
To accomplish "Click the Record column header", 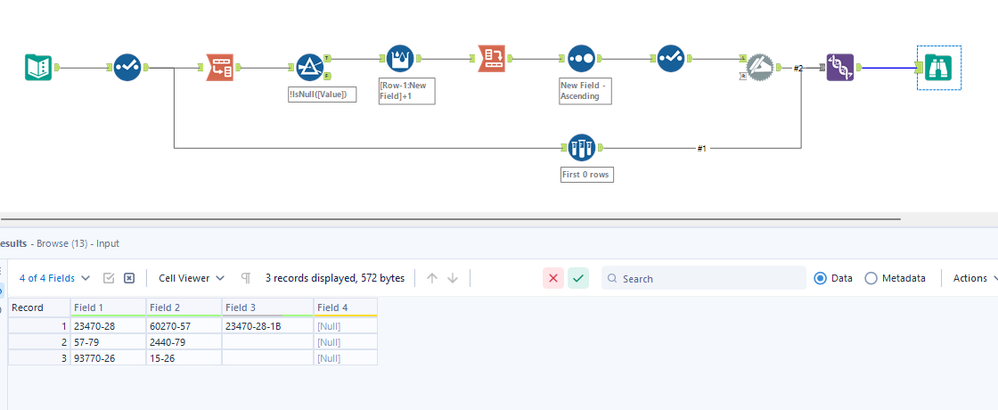I will [39, 308].
